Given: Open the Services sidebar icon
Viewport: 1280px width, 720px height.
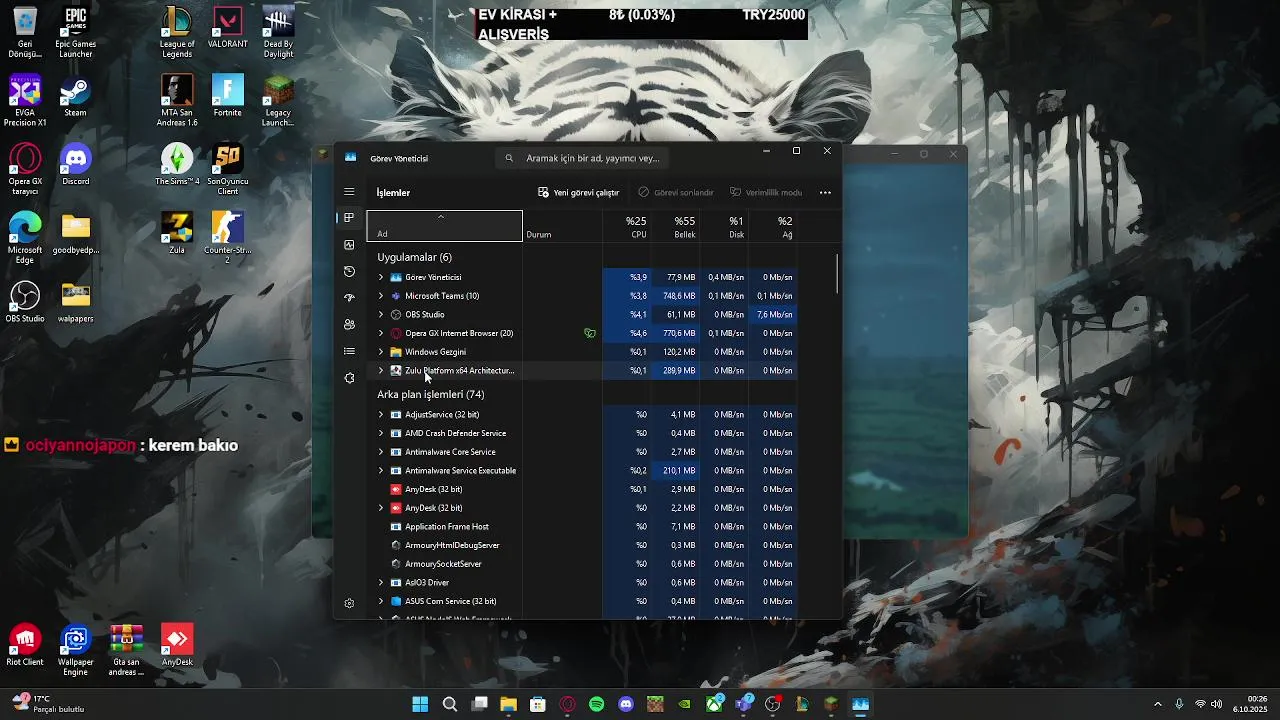Looking at the screenshot, I should tap(349, 378).
